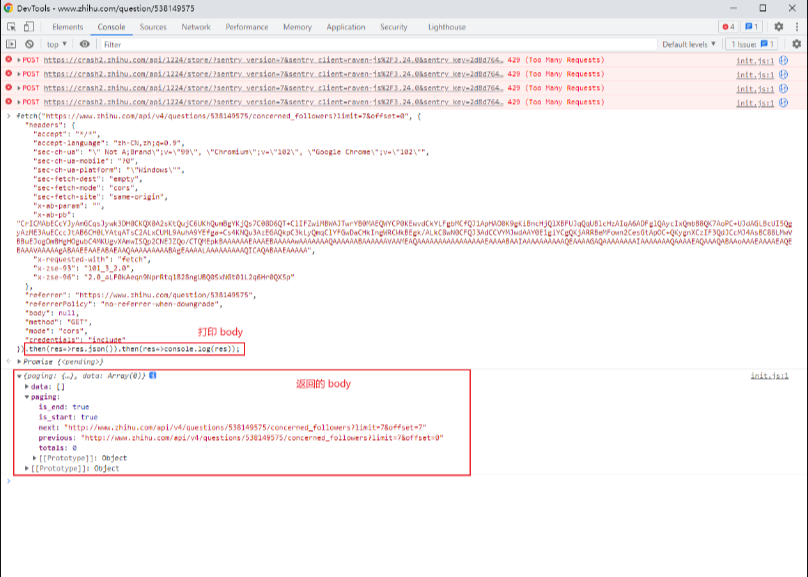Viewport: 808px width, 577px height.
Task: Open first POST crash2.zhihu.com URL link
Action: point(273,60)
